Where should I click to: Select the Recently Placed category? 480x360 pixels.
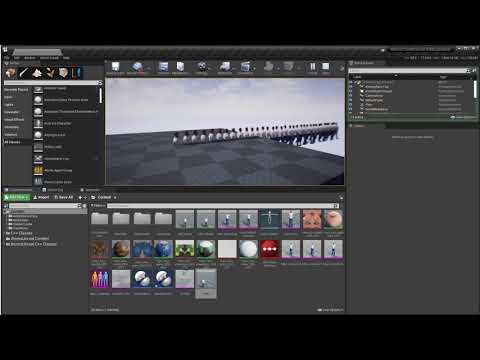coord(16,90)
